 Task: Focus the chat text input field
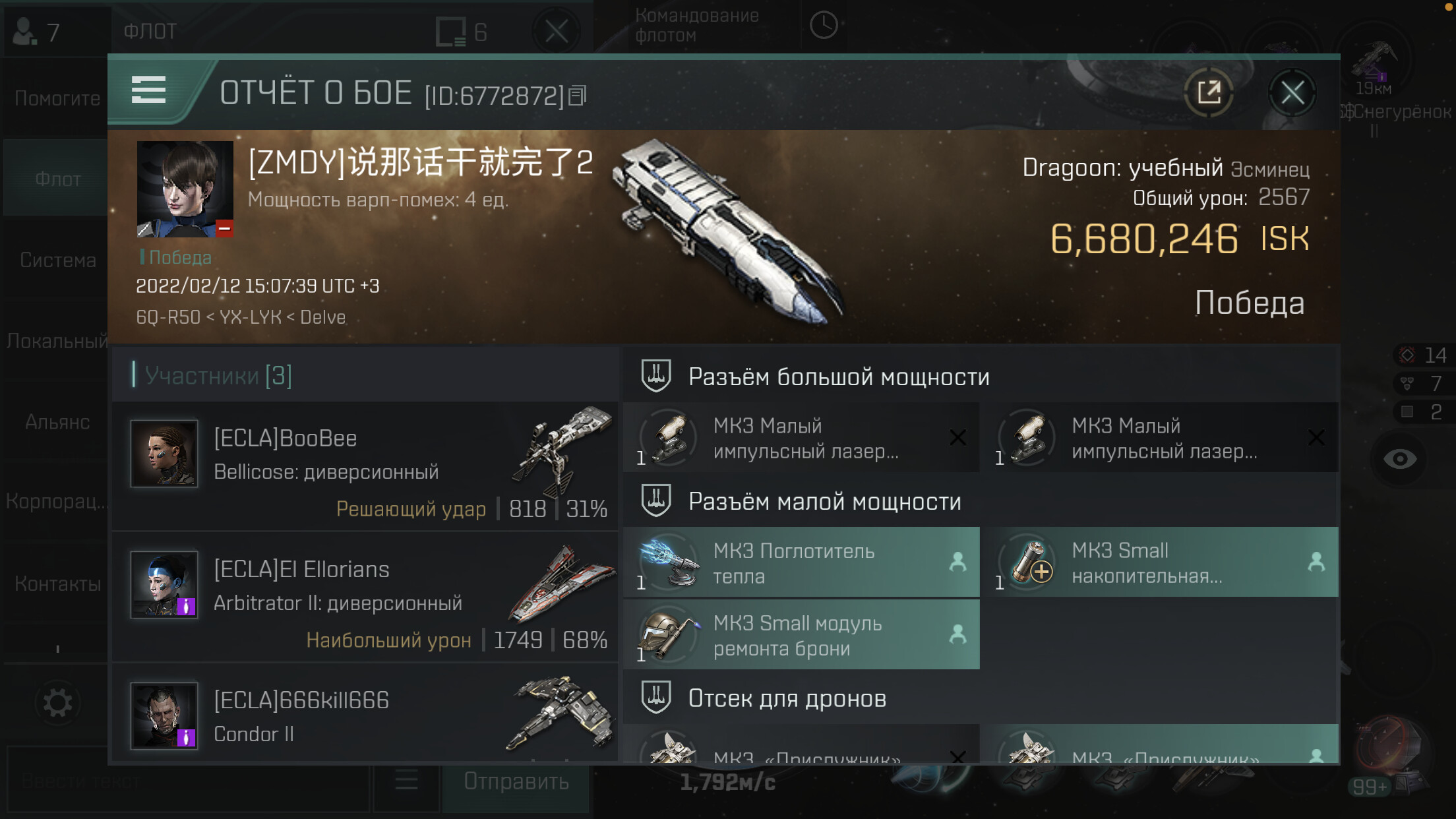coord(188,782)
